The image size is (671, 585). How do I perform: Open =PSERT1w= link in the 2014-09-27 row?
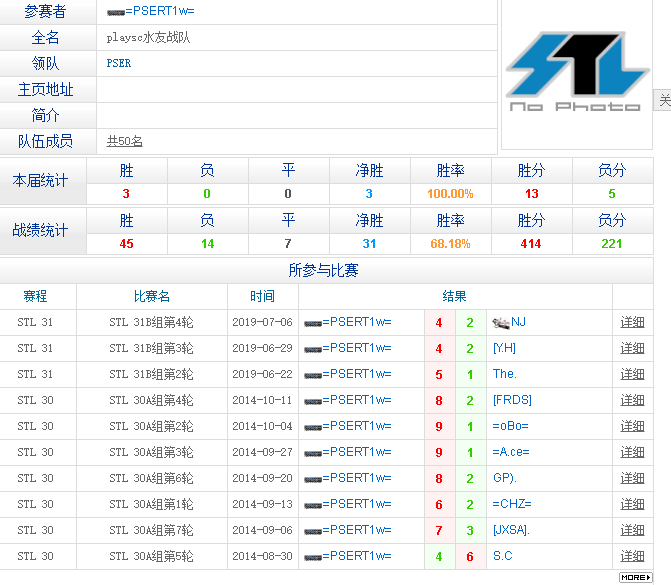click(x=357, y=452)
